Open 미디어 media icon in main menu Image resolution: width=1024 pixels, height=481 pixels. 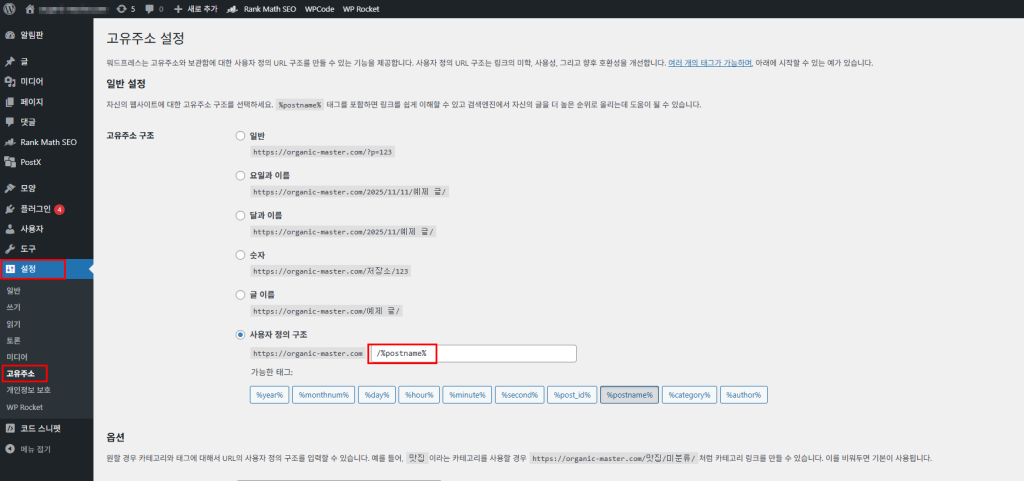point(10,82)
